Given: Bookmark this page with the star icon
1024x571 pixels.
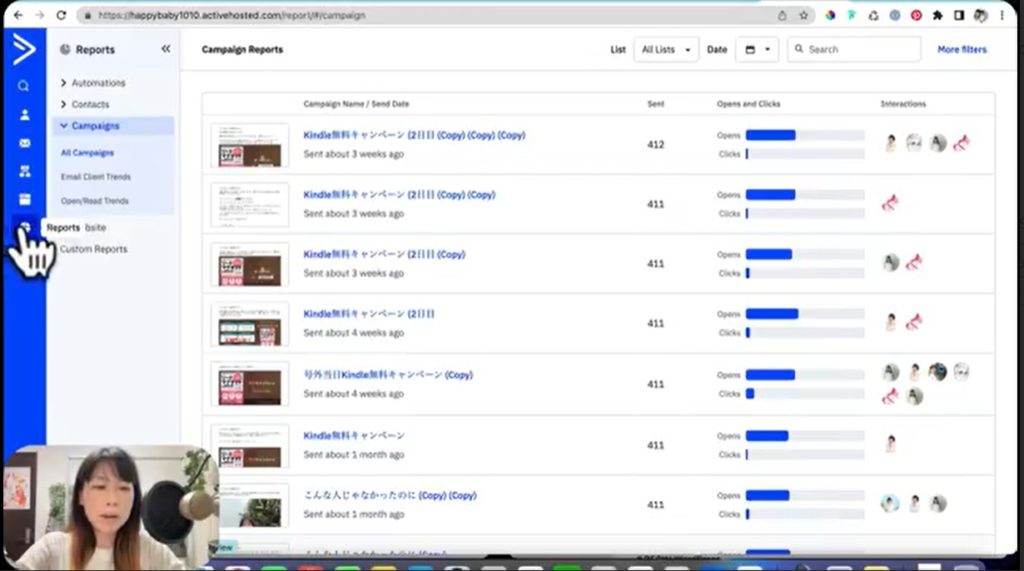Looking at the screenshot, I should 803,16.
